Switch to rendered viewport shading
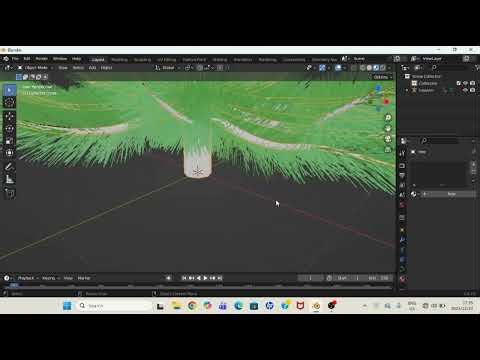The width and height of the screenshot is (480, 360). pos(383,68)
